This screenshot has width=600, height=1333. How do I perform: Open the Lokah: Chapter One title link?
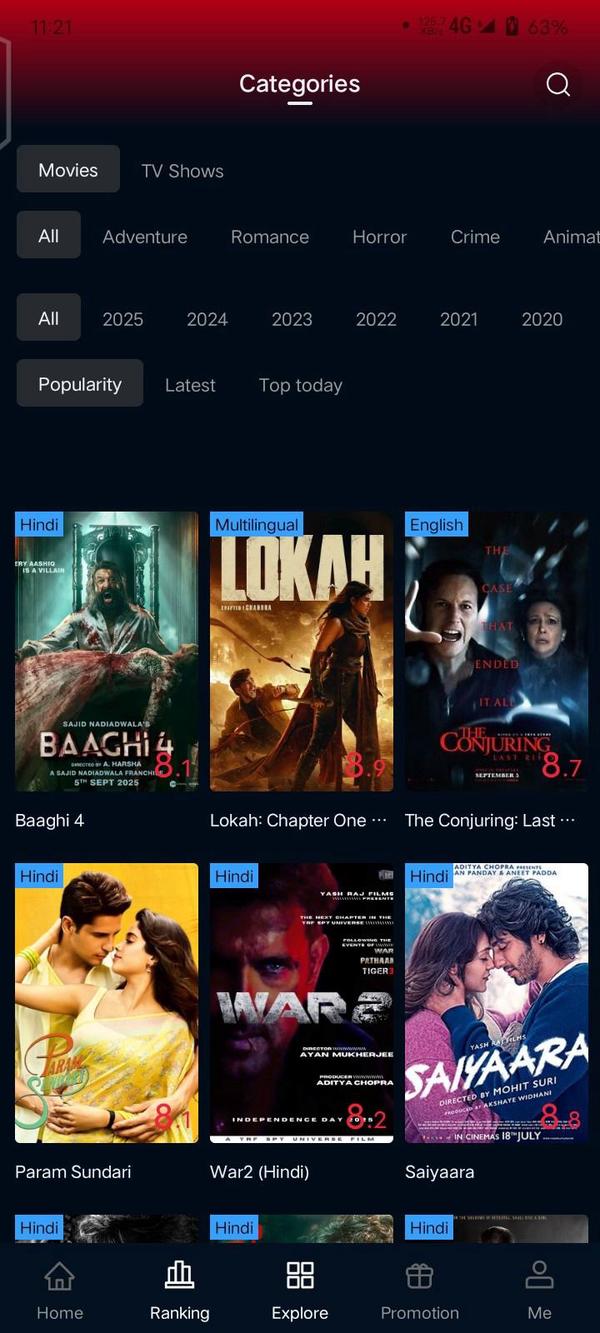point(298,820)
